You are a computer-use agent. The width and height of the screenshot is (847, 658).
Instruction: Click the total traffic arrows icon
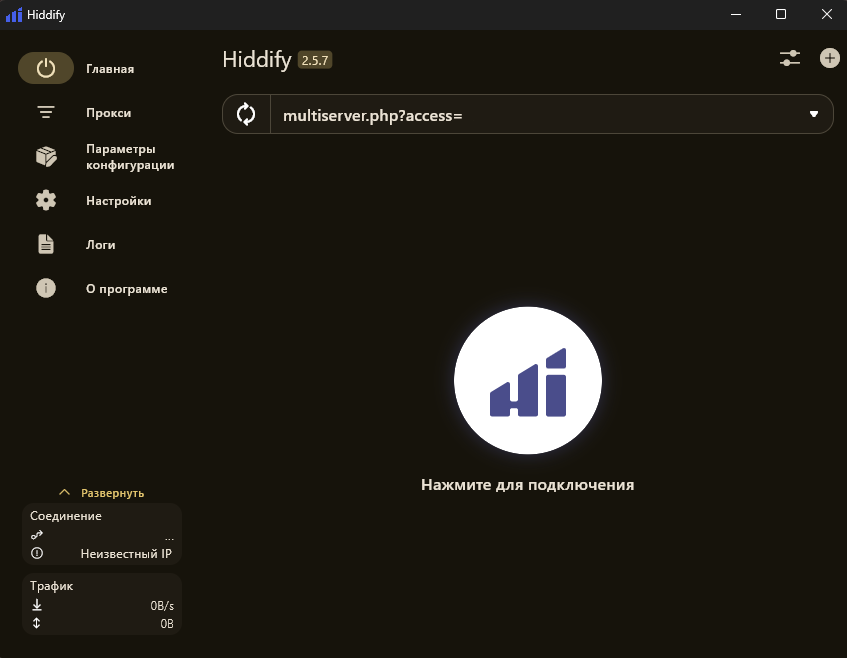coord(36,623)
